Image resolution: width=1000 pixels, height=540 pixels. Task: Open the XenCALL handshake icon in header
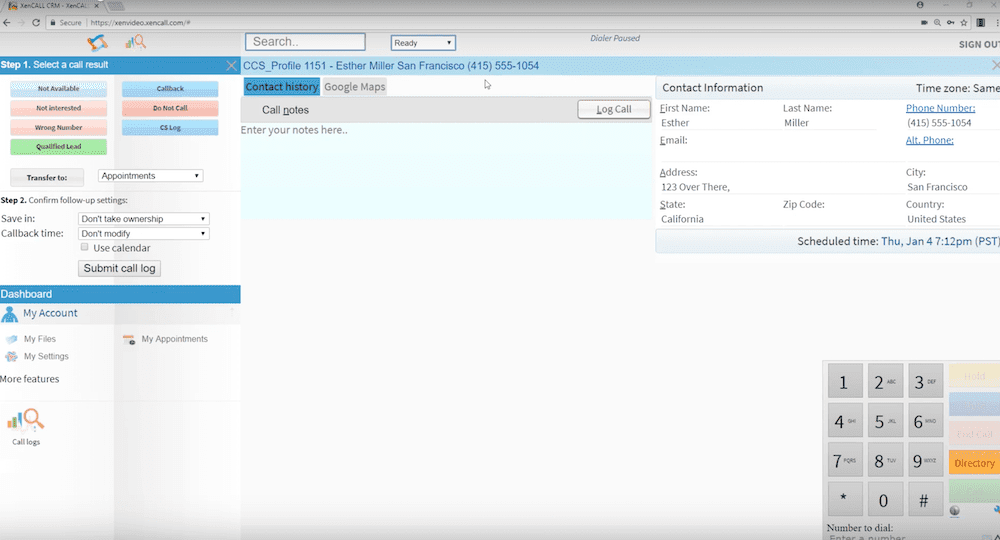click(x=98, y=43)
